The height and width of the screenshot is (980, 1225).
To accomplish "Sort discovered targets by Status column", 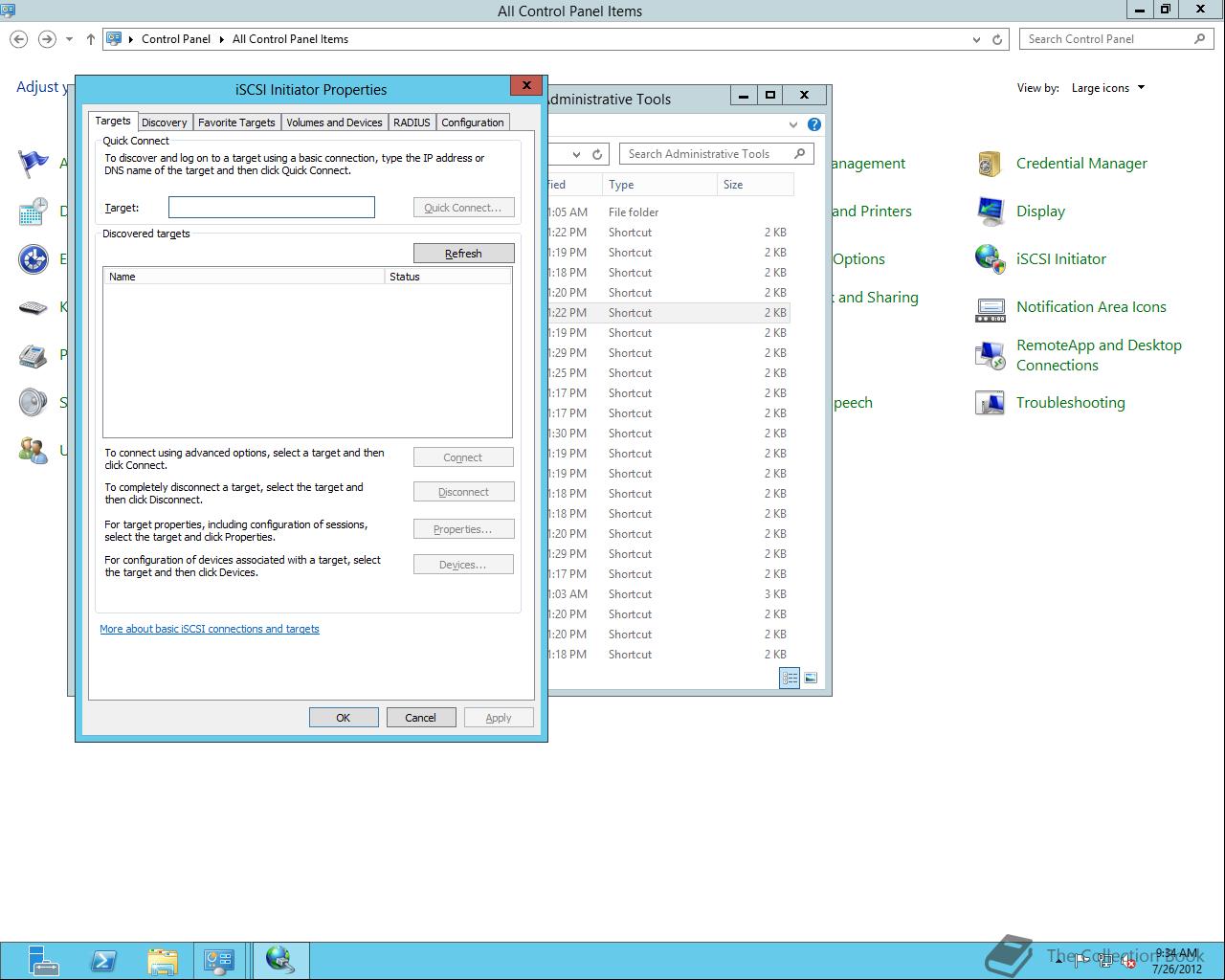I will (448, 277).
